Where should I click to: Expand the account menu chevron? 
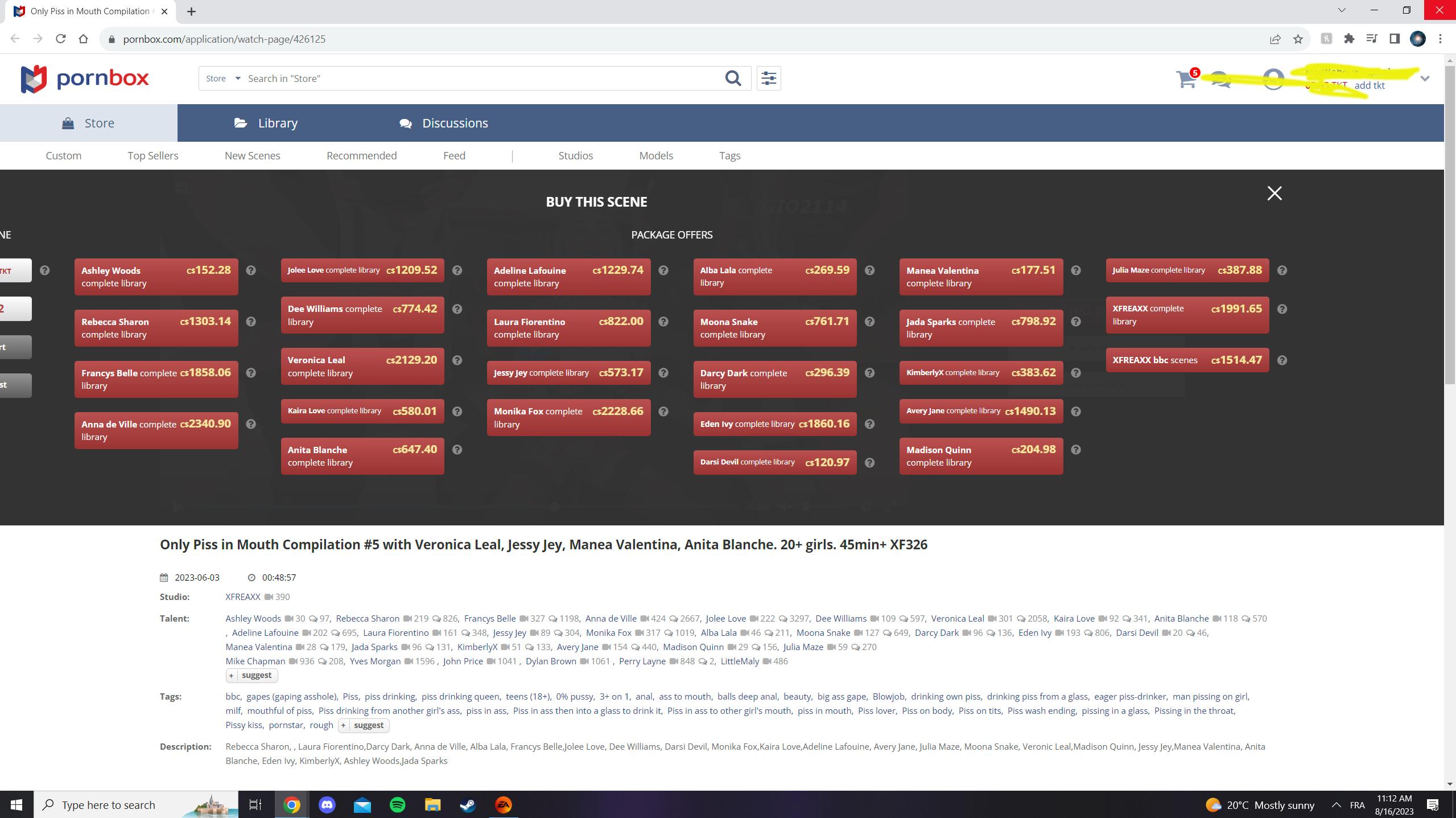tap(1425, 79)
